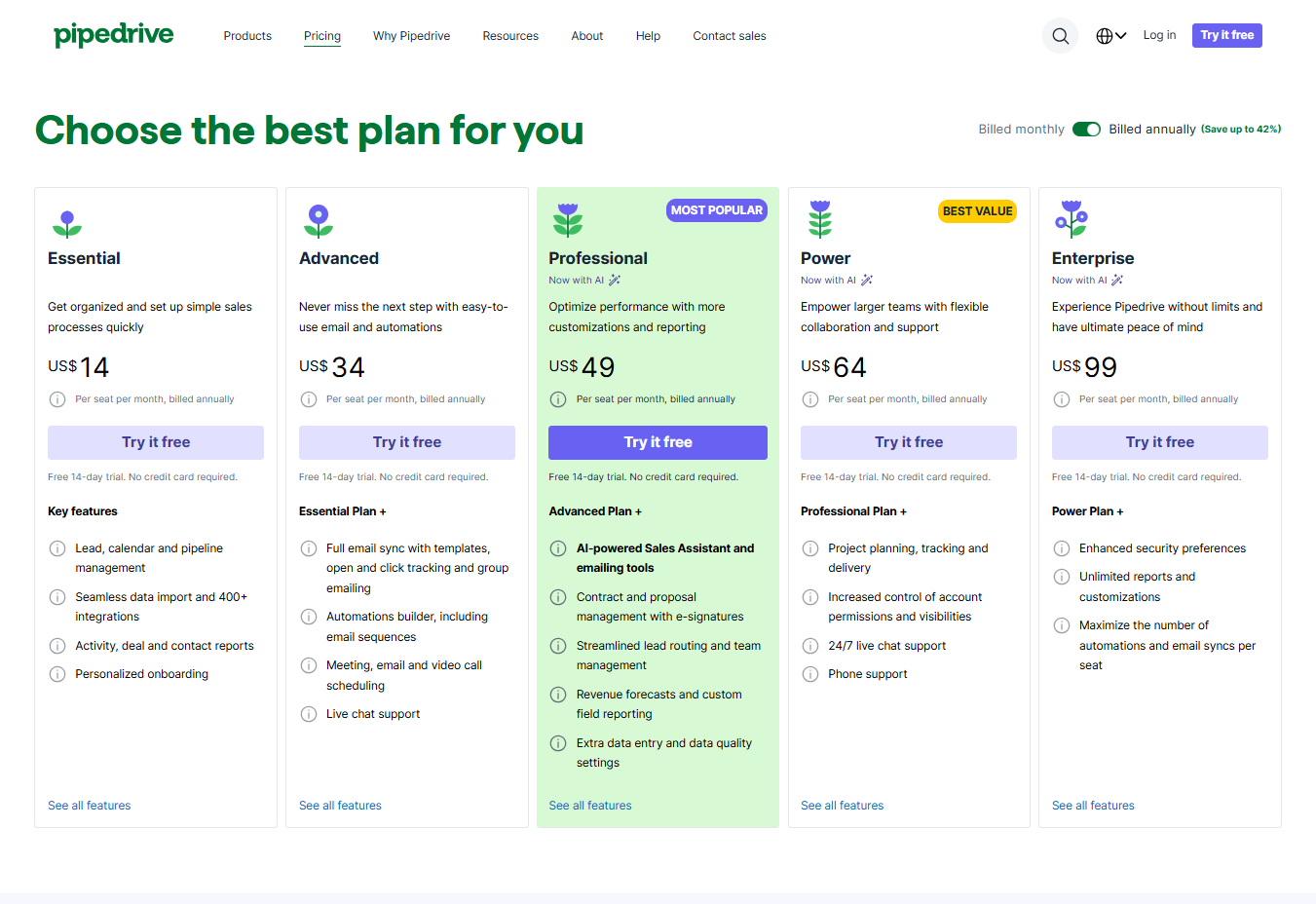Click info icon beside Professional price note
This screenshot has height=904, width=1316.
click(558, 399)
